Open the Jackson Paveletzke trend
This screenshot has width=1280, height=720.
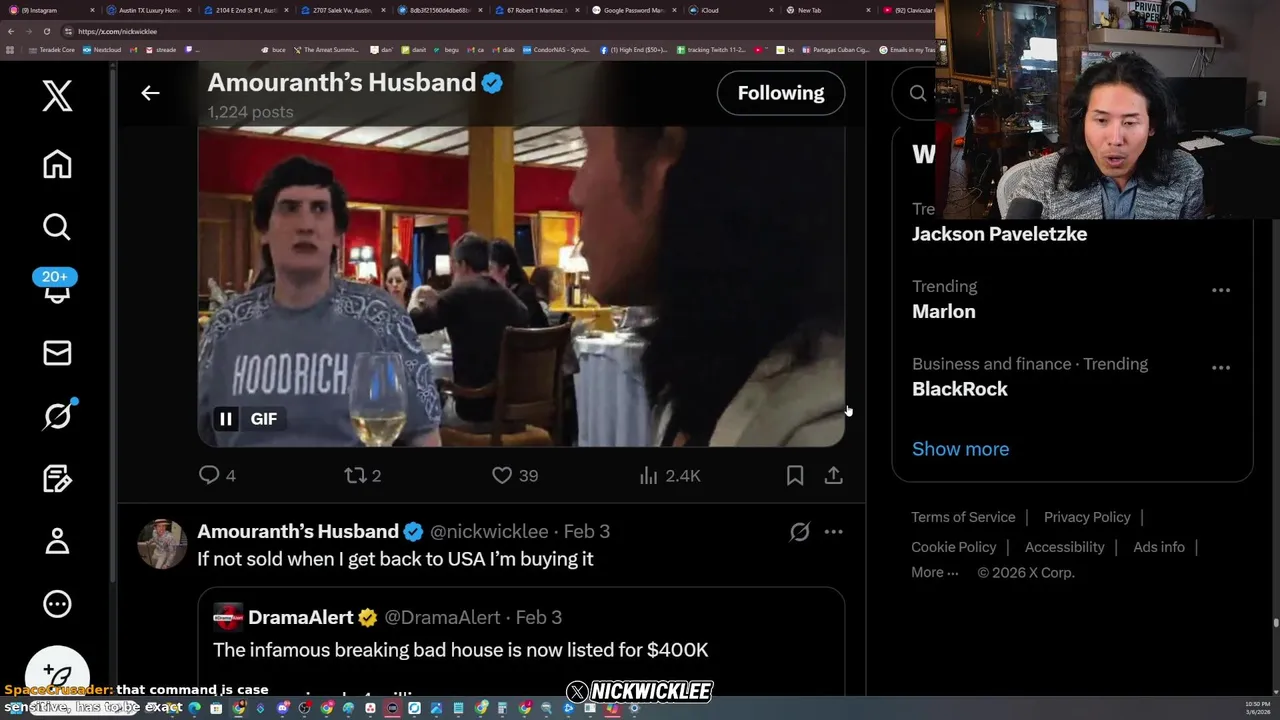pos(999,234)
